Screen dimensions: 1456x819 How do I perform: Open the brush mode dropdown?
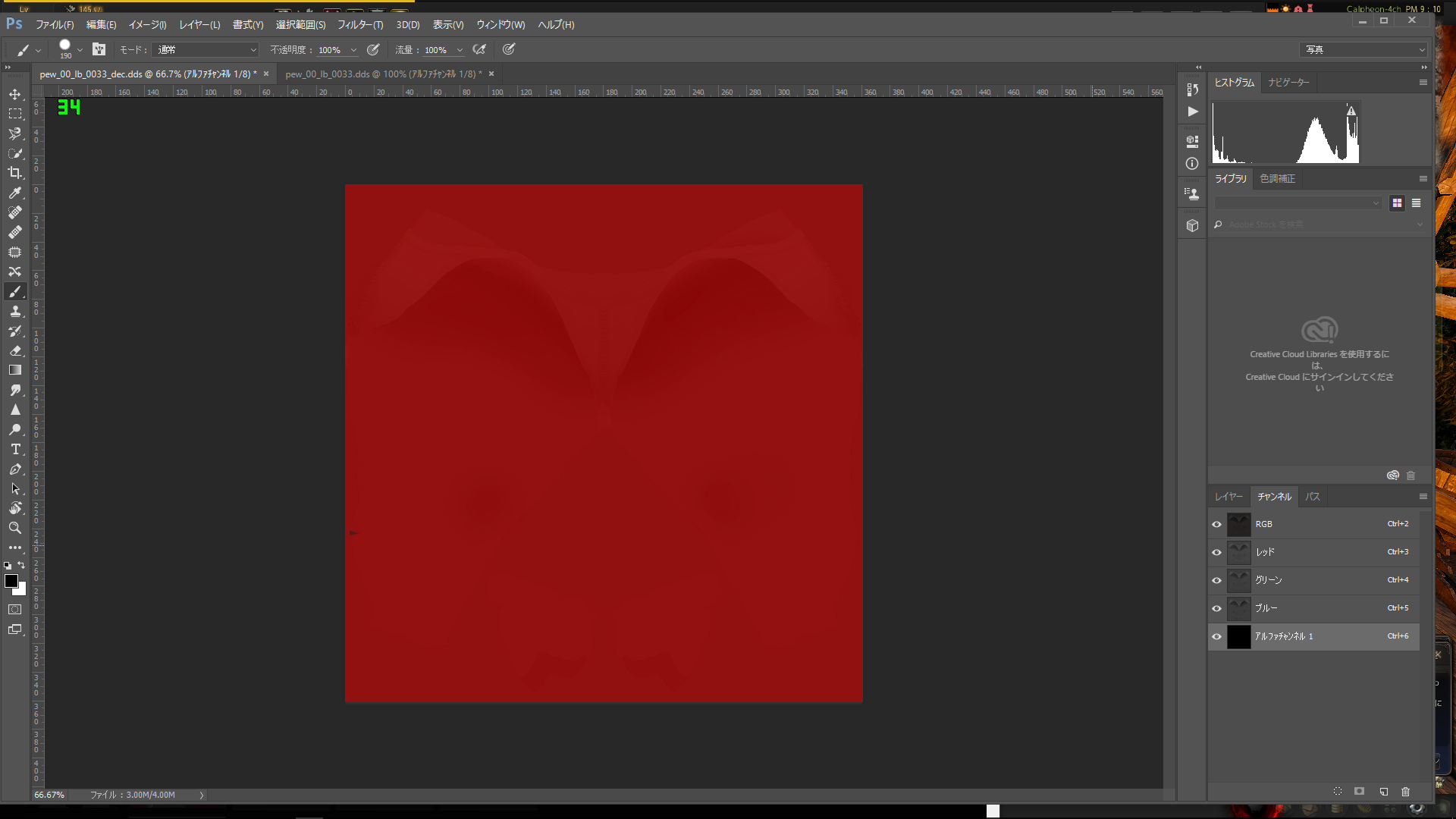[206, 50]
